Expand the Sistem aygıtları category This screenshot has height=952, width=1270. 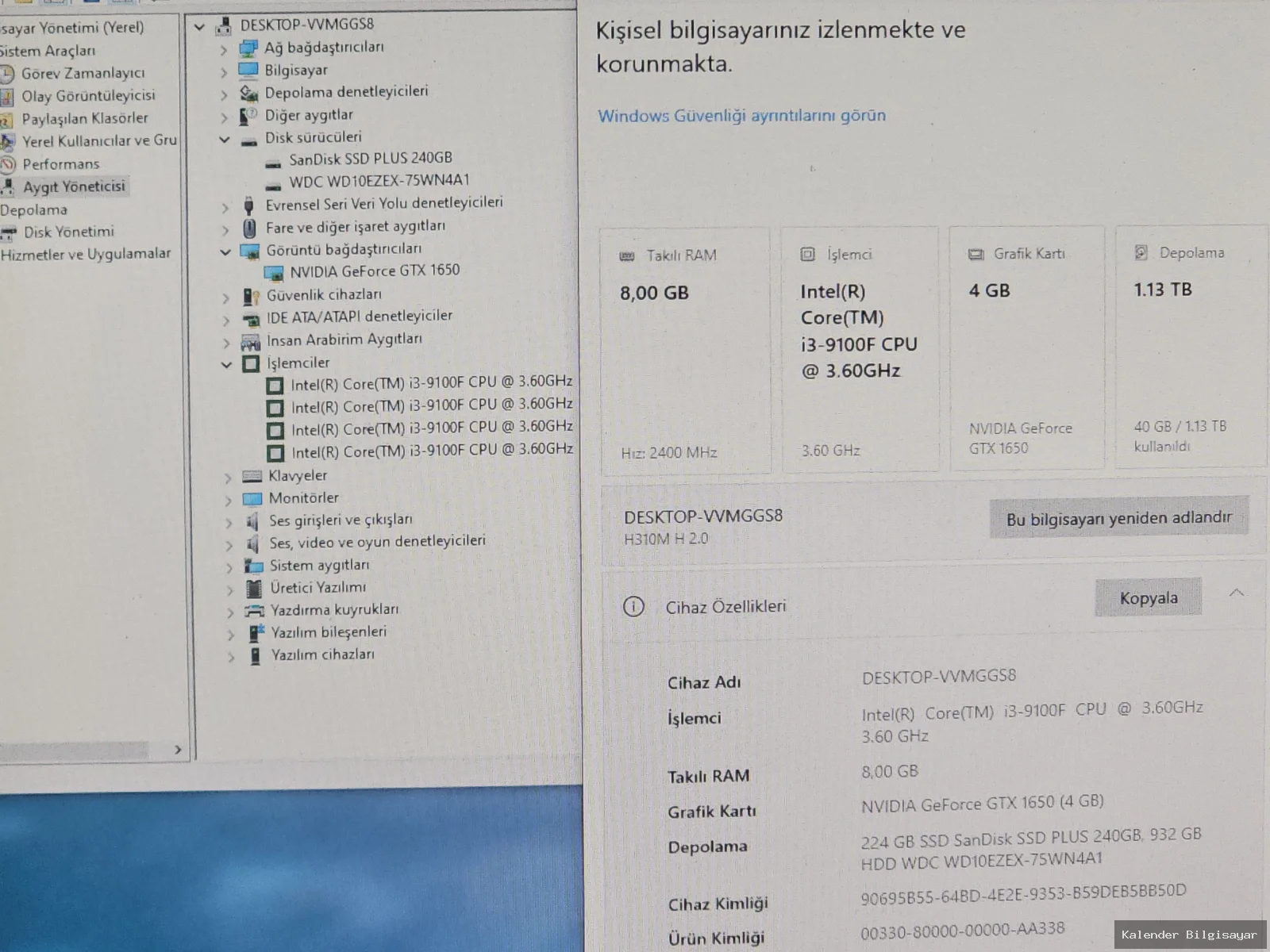tap(229, 568)
